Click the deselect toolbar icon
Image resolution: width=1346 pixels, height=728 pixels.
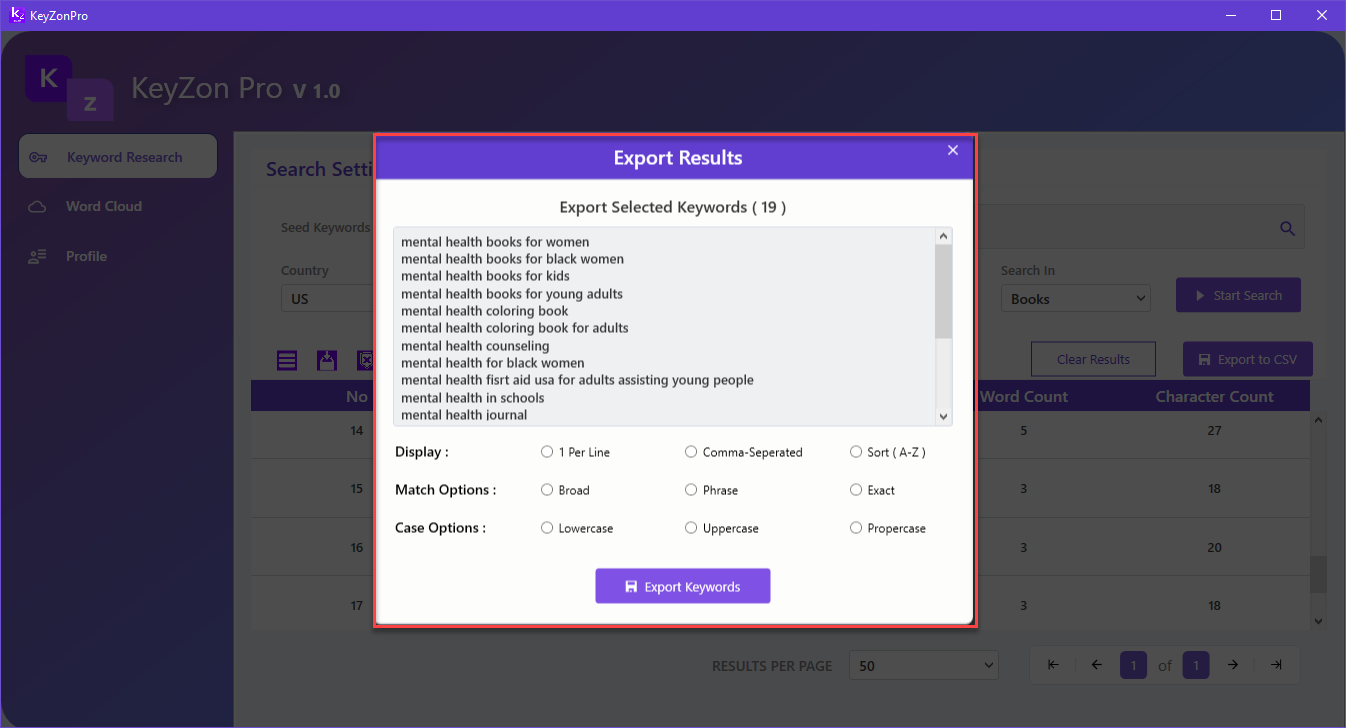(364, 360)
